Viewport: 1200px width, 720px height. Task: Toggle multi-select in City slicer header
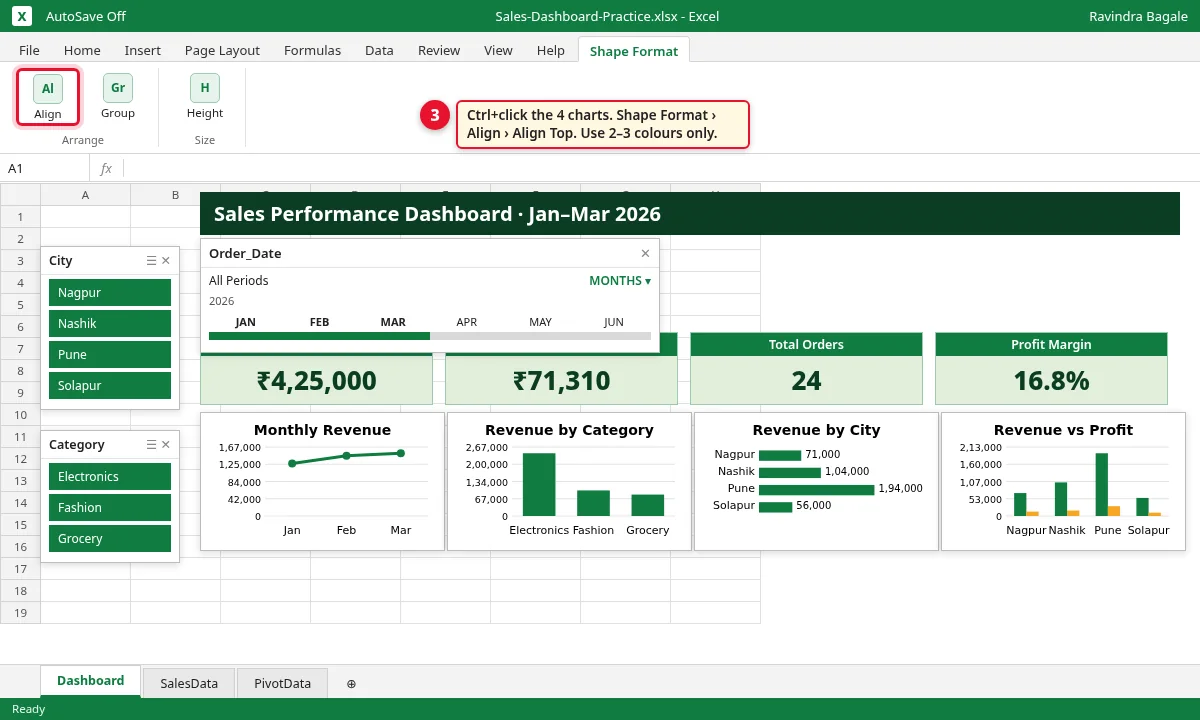(x=151, y=260)
